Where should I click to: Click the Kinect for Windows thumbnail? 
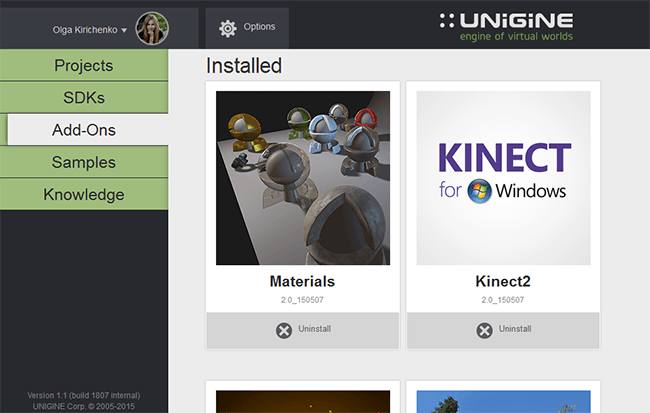[503, 178]
